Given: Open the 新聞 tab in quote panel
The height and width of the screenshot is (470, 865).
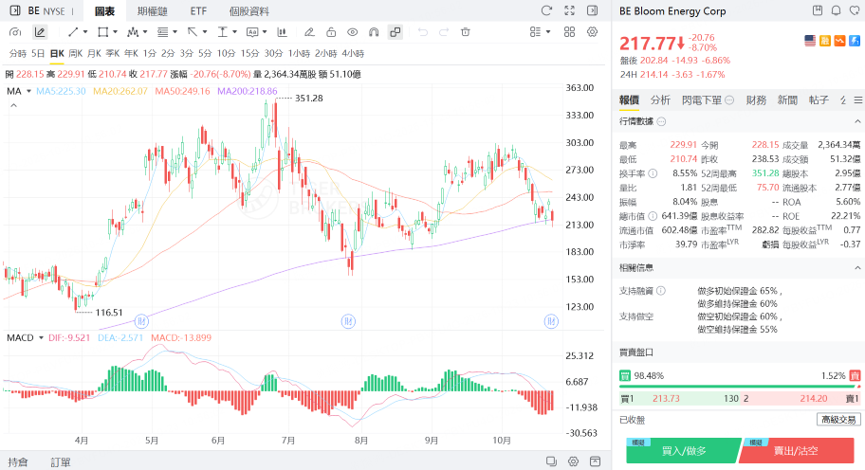Looking at the screenshot, I should pyautogui.click(x=788, y=100).
